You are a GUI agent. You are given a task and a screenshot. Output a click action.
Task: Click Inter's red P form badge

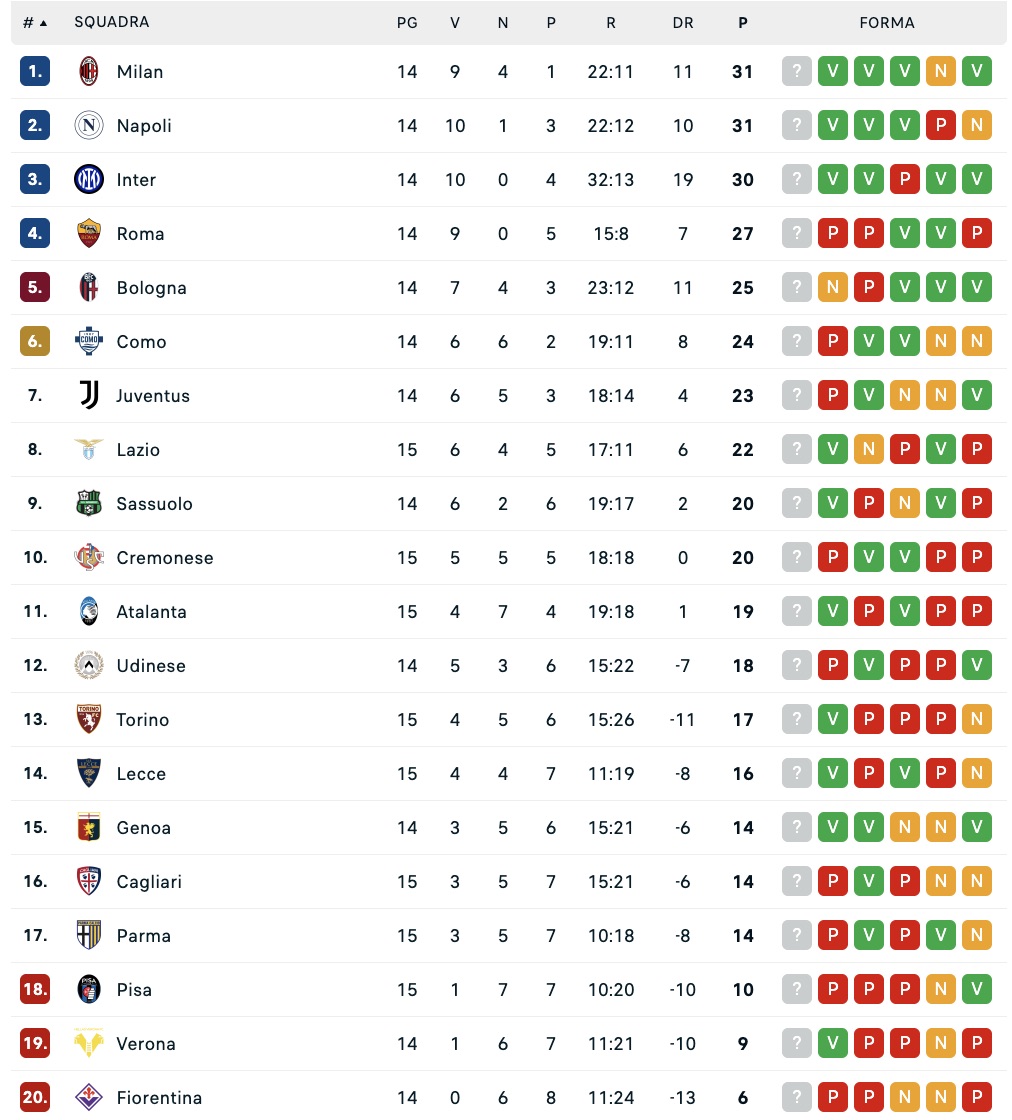905,180
